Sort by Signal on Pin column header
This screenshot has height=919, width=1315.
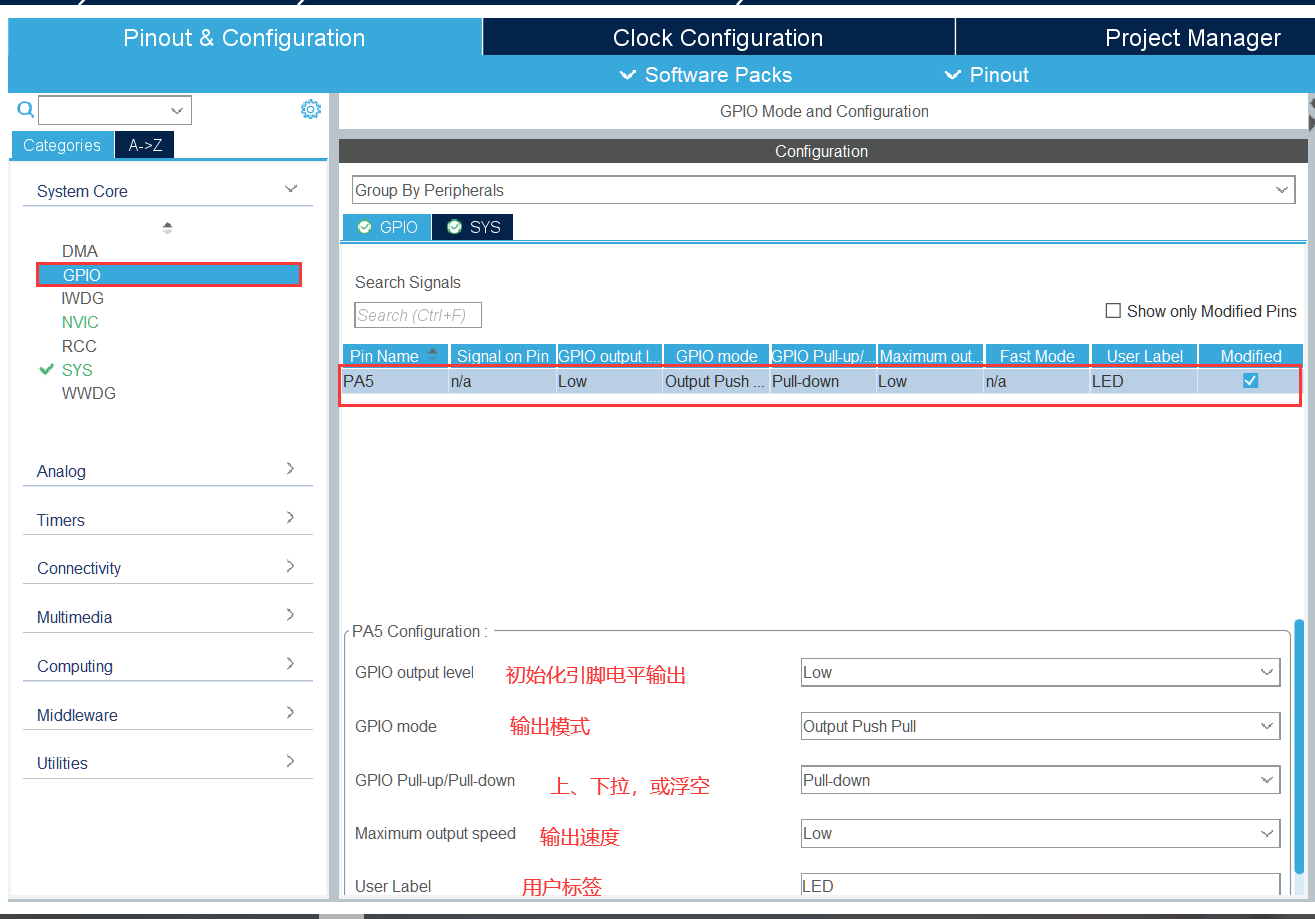click(503, 355)
